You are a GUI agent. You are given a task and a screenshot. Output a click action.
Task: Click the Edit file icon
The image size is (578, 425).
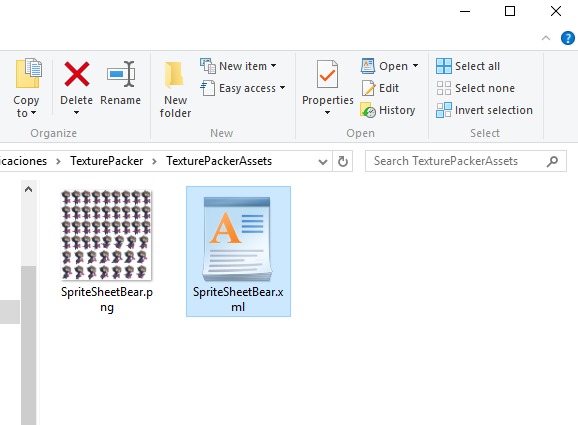368,88
